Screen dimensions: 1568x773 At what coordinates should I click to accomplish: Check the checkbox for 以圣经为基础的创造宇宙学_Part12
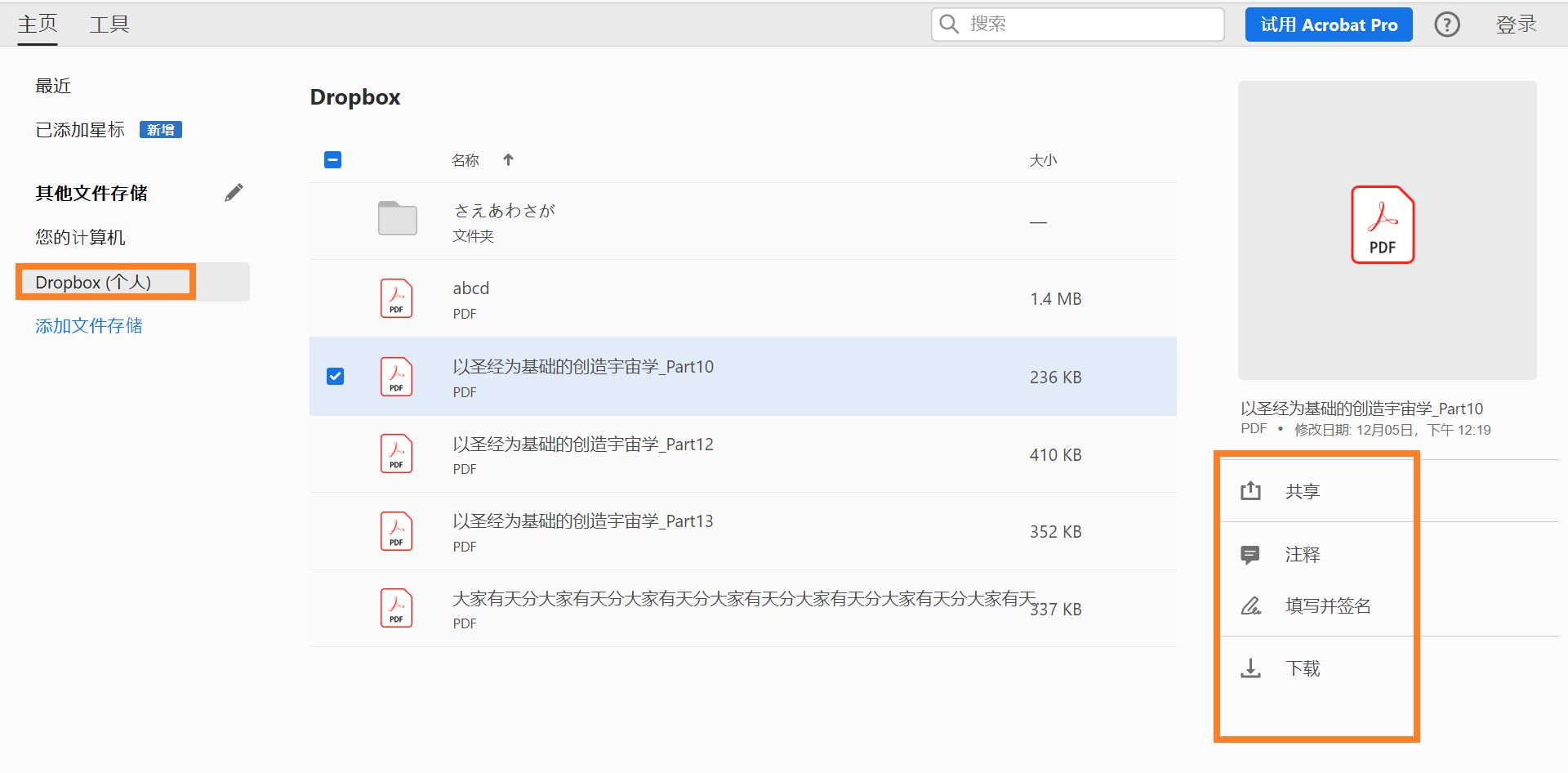coord(334,454)
